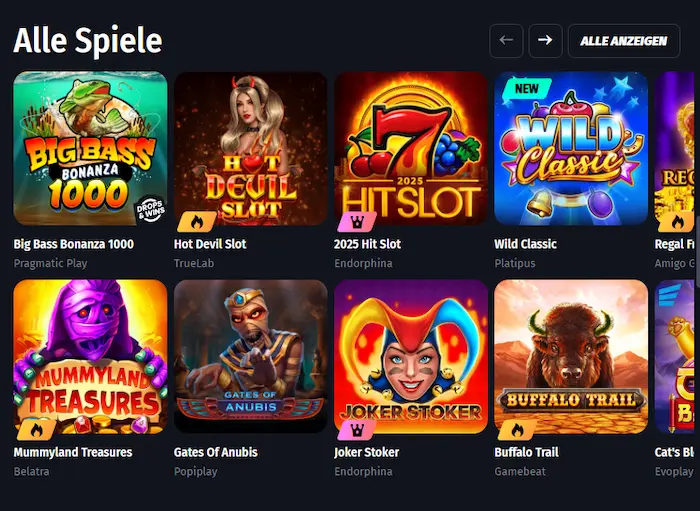Click the Popiplay provider label
Screen dimensions: 700x511
pos(195,471)
